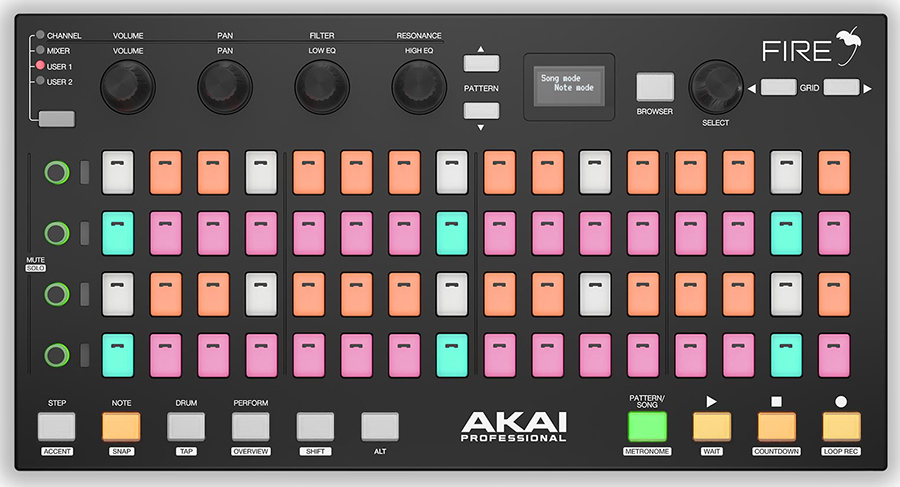Click the display showing Song mode / Note mode
Viewport: 900px width, 487px height.
click(569, 87)
